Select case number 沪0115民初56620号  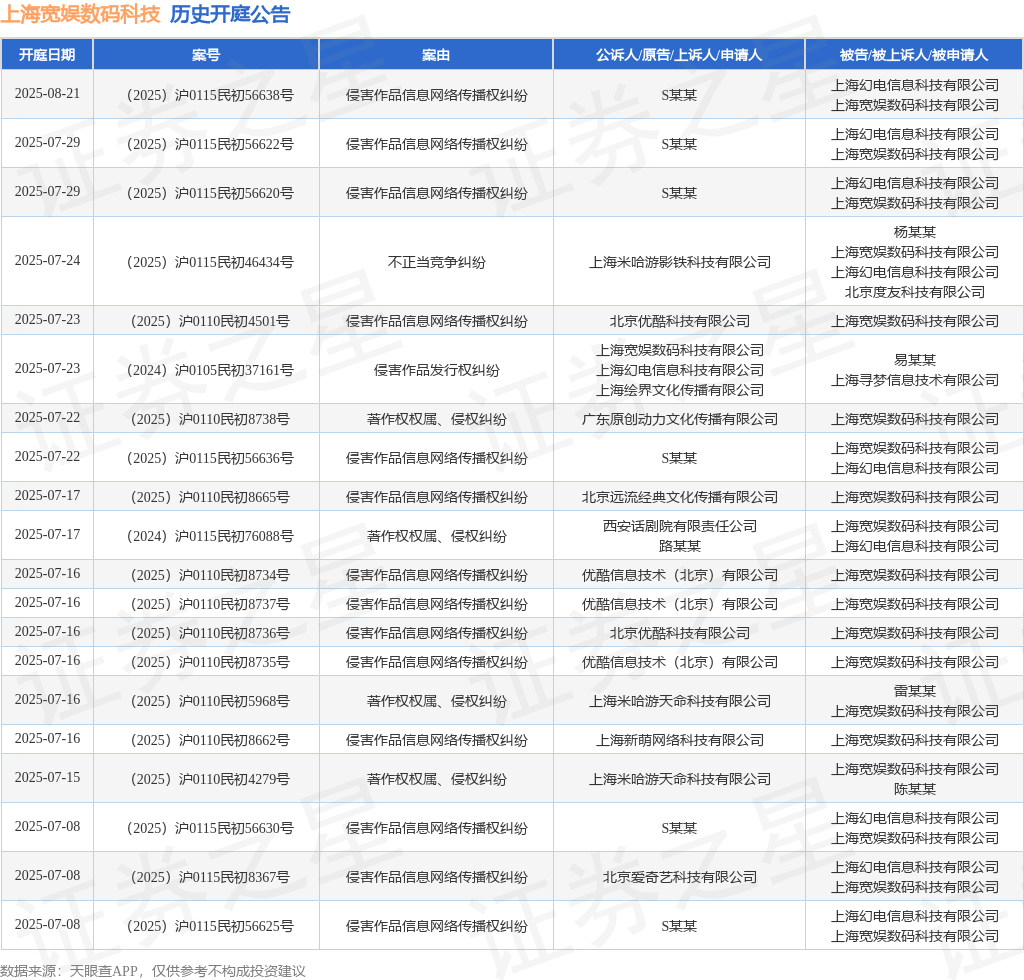click(210, 193)
